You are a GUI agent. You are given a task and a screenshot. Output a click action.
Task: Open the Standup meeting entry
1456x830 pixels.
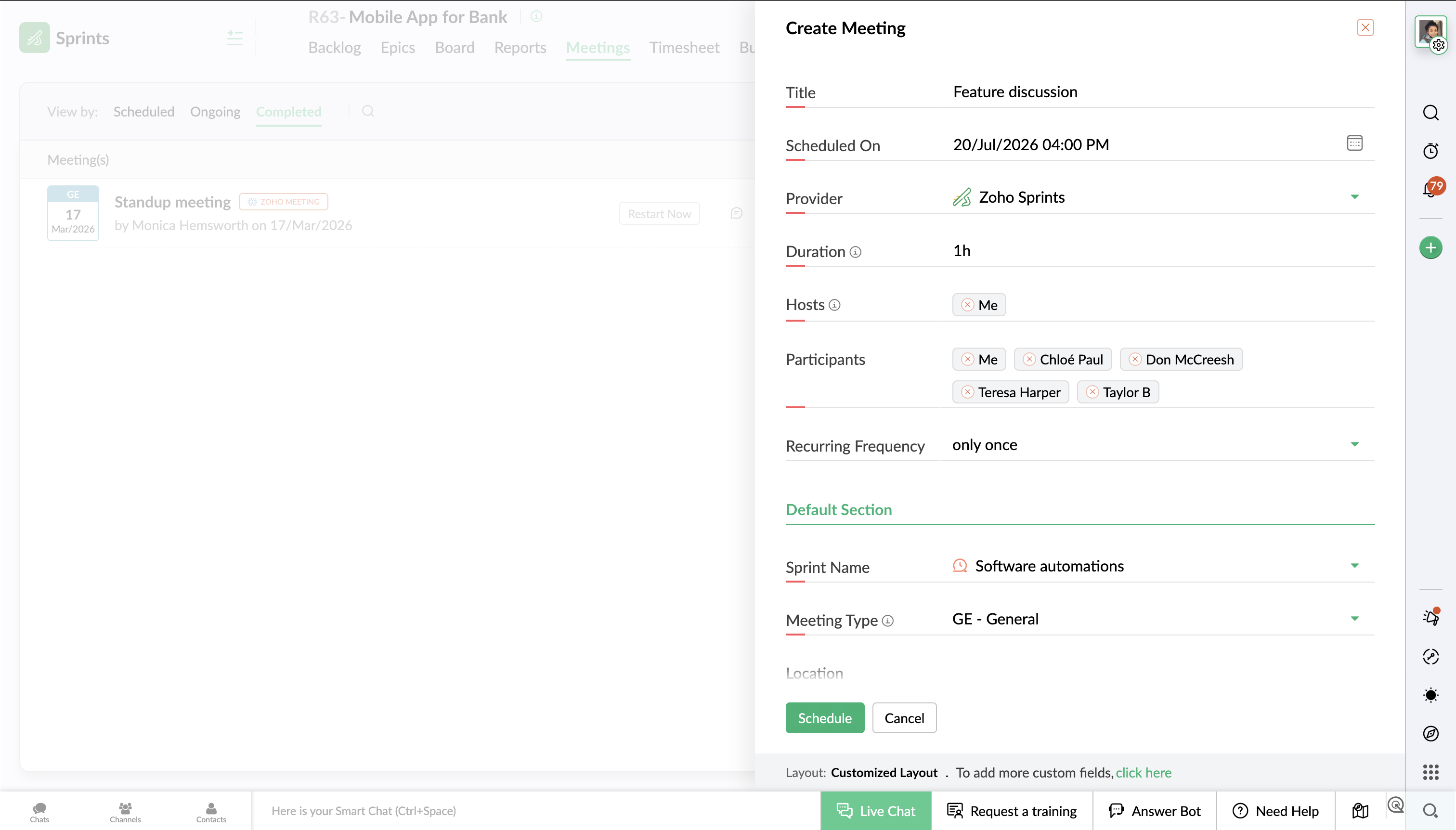pos(172,202)
